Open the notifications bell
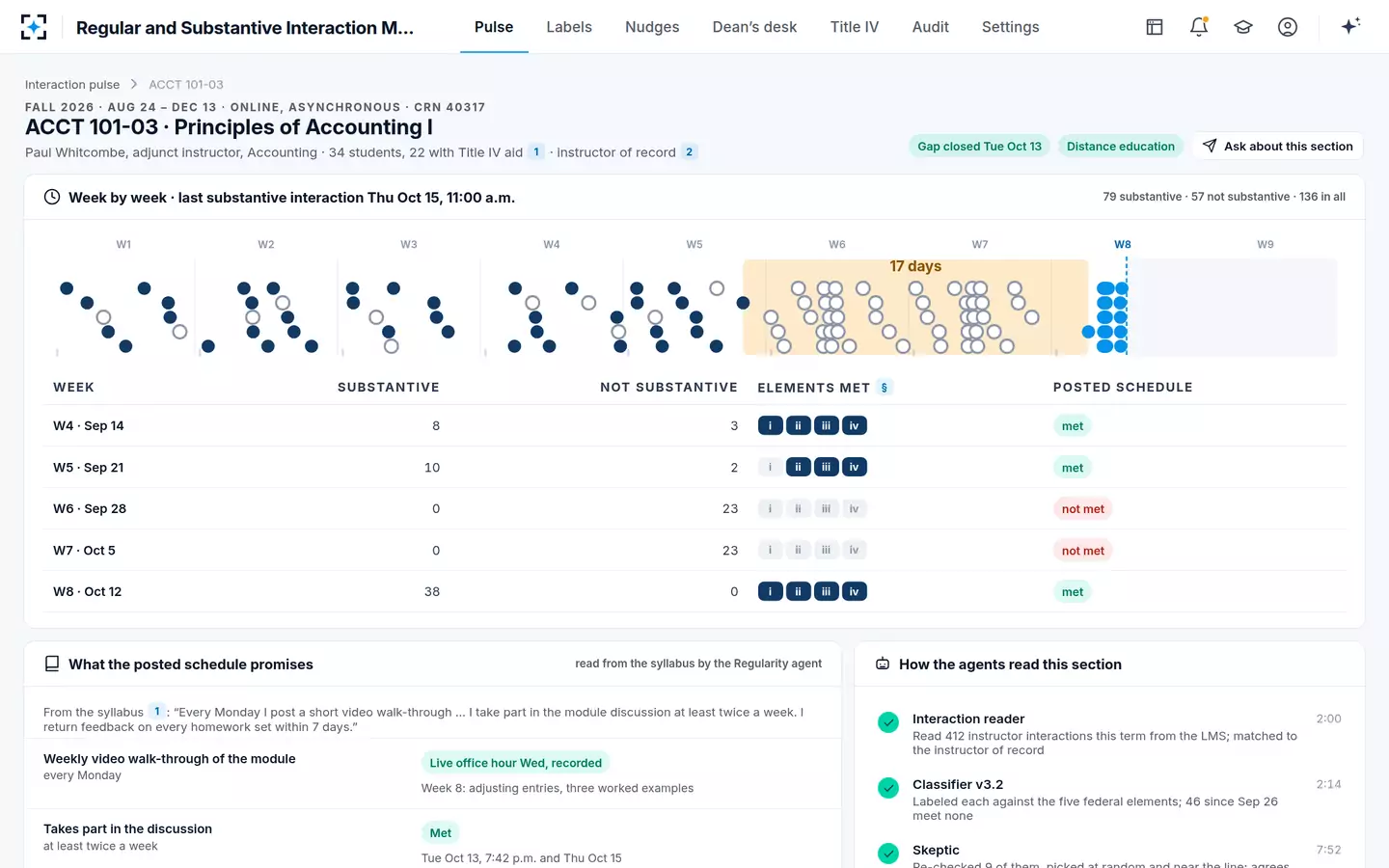This screenshot has height=868, width=1389. coord(1199,27)
